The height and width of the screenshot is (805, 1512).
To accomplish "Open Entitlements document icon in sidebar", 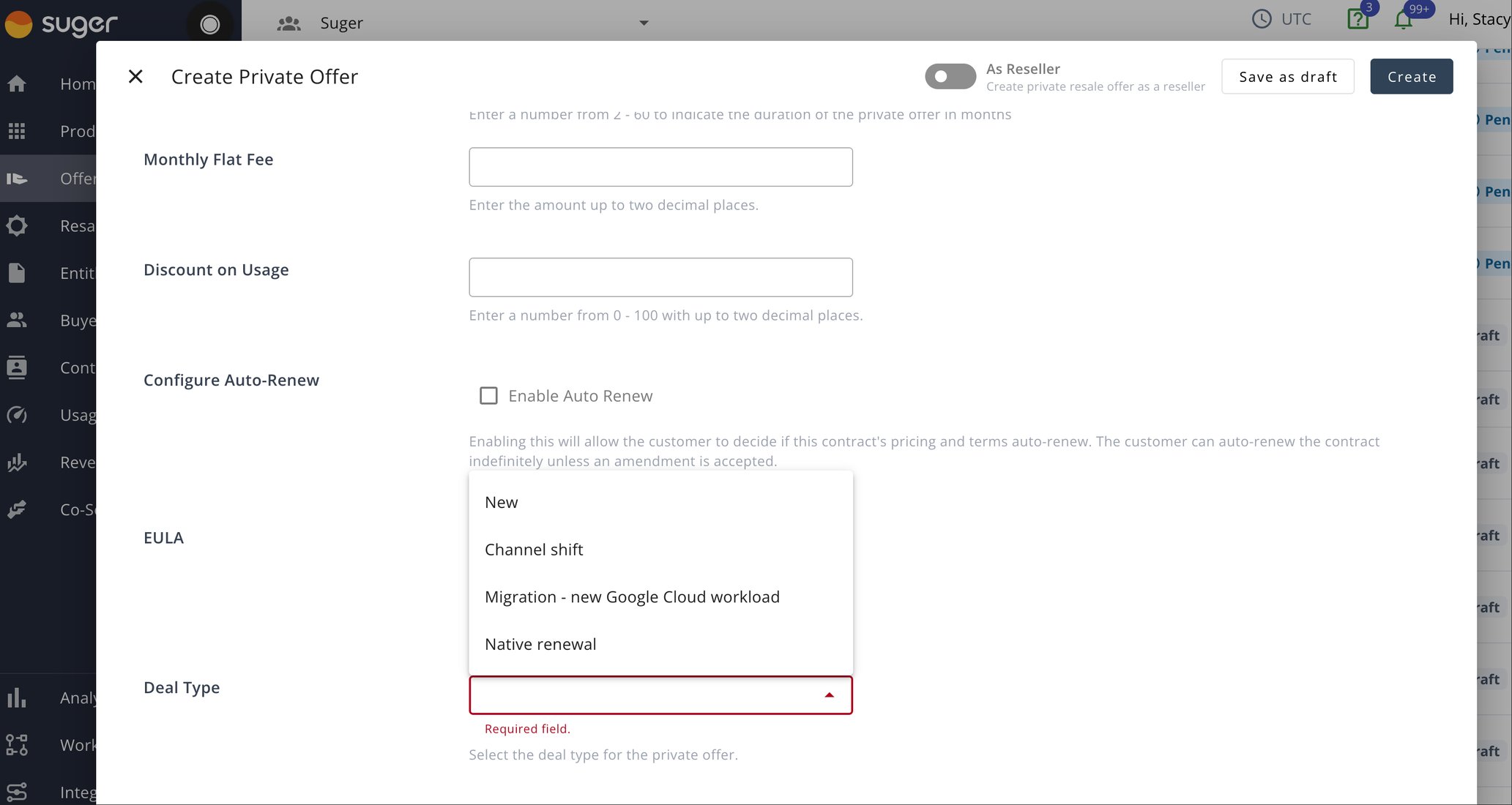I will click(x=17, y=273).
